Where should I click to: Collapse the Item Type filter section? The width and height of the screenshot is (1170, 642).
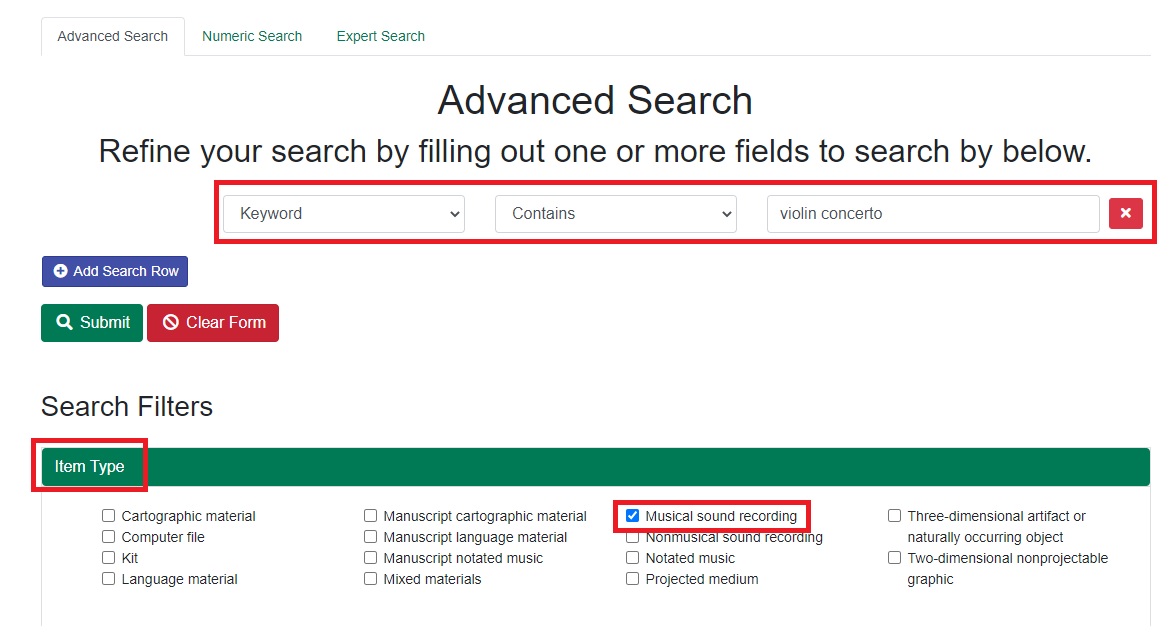[89, 466]
